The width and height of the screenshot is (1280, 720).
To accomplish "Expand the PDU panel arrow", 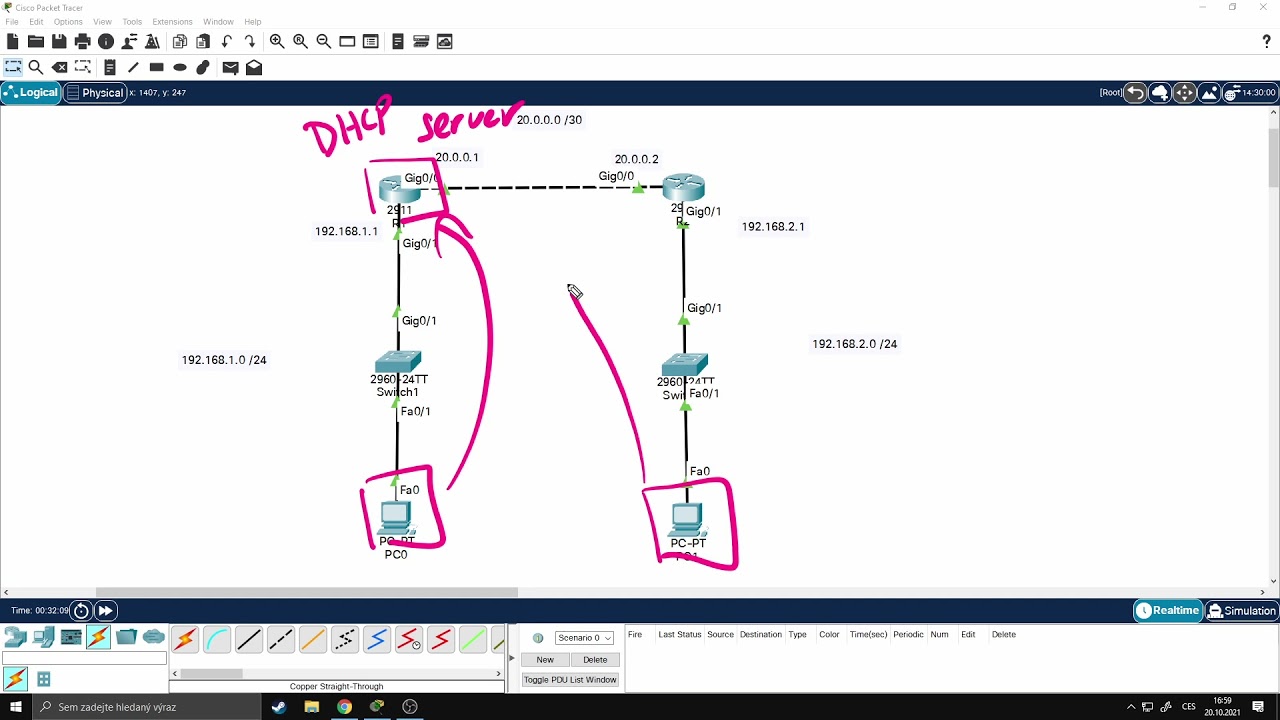I will [512, 659].
